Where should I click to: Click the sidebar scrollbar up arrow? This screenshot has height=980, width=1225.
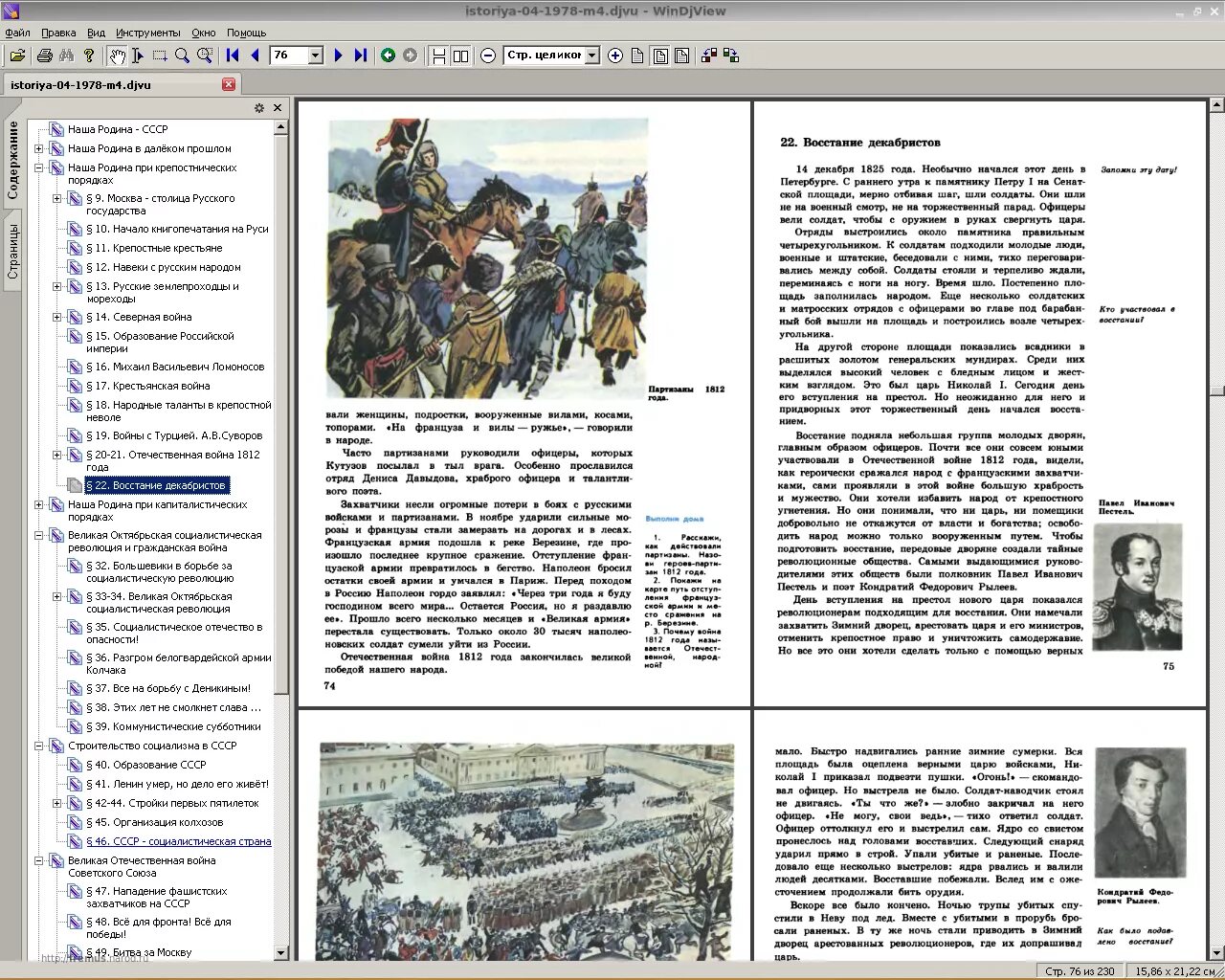tap(281, 126)
